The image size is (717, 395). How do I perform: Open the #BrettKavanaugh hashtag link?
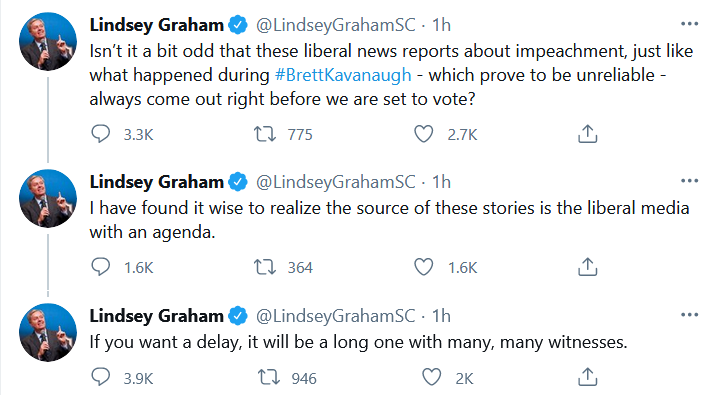point(343,75)
